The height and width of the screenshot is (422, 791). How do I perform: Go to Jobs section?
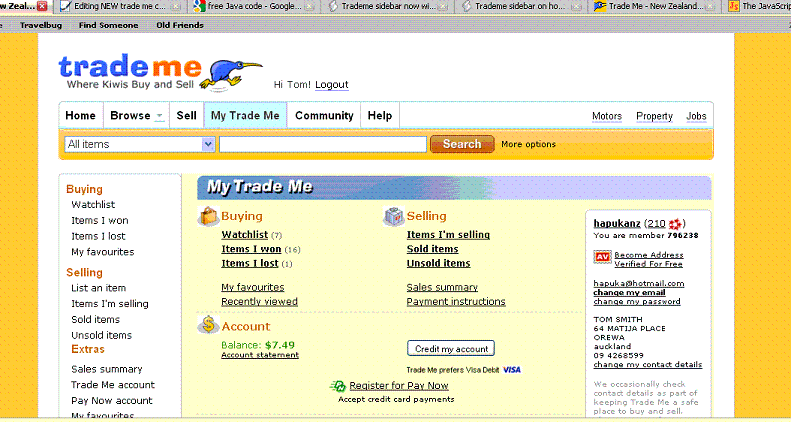(696, 116)
